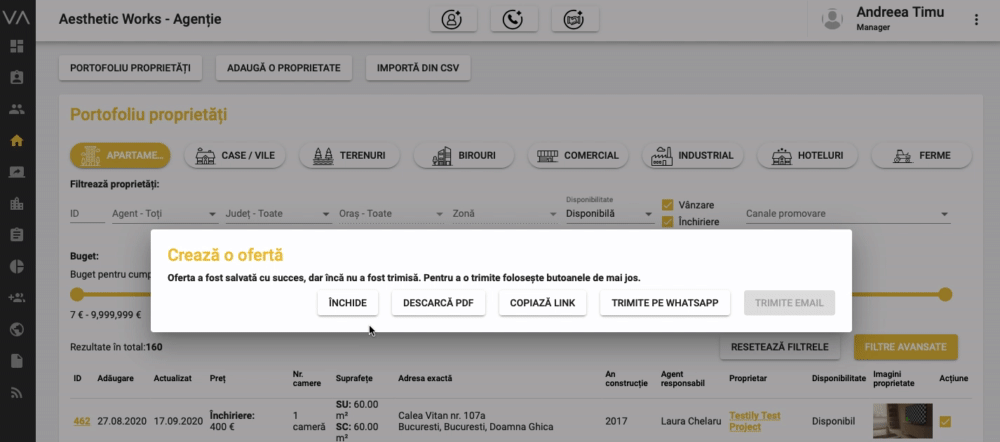The width and height of the screenshot is (1000, 442).
Task: Open the Disponibilitate dropdown
Action: click(606, 214)
